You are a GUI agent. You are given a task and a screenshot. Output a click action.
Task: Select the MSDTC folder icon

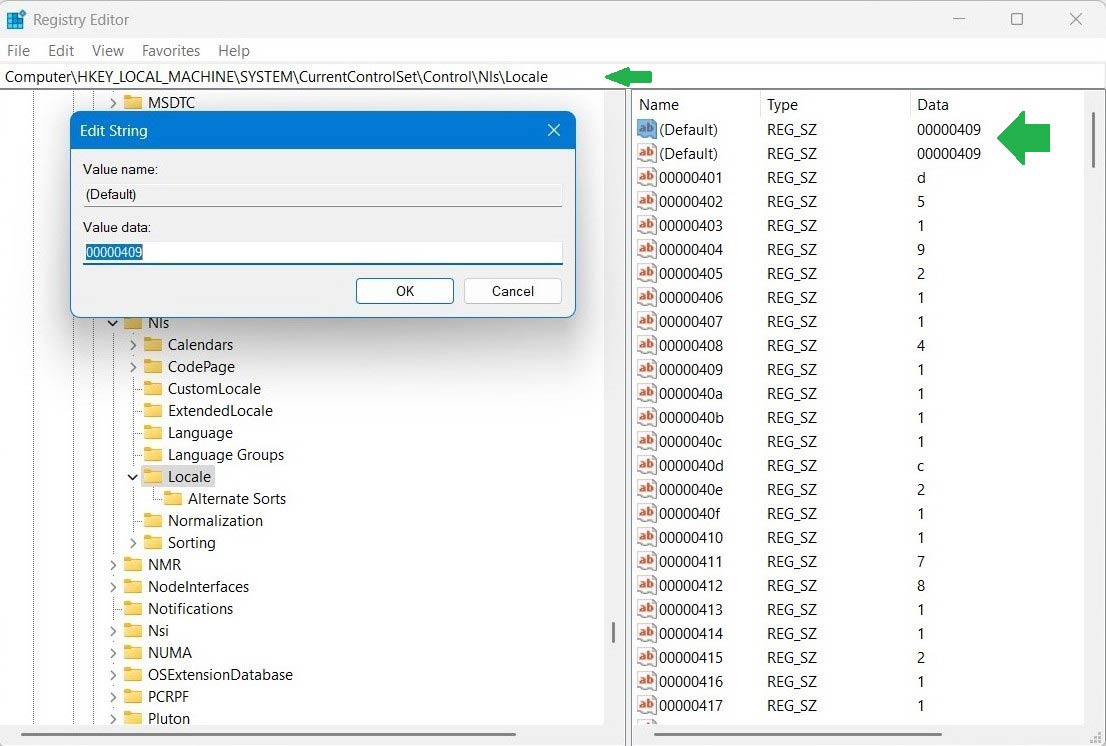pyautogui.click(x=133, y=103)
